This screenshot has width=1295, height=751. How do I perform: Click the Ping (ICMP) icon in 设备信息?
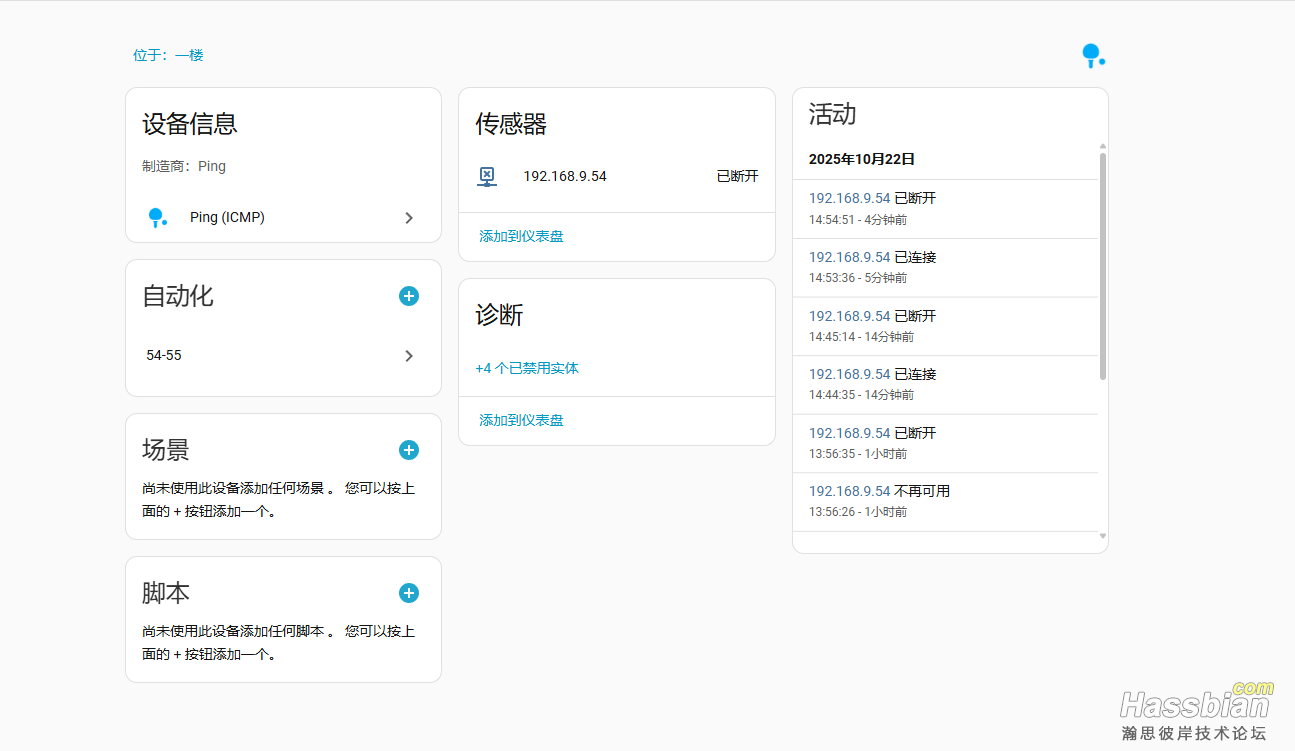[x=157, y=218]
